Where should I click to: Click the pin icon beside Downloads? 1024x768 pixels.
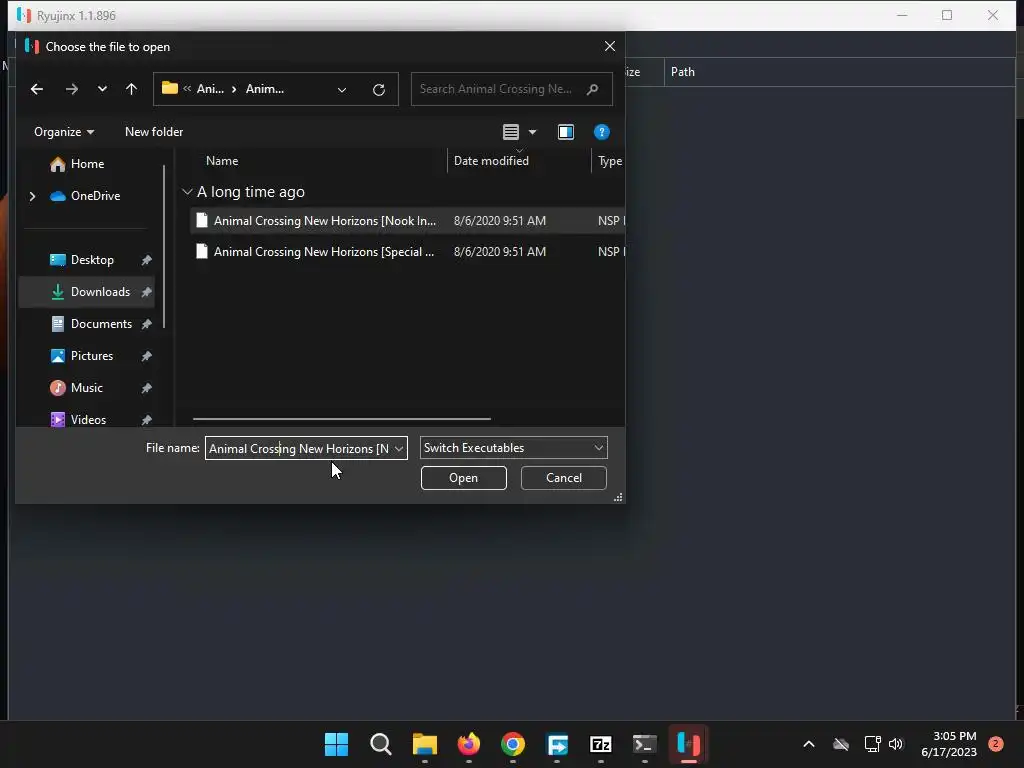146,292
